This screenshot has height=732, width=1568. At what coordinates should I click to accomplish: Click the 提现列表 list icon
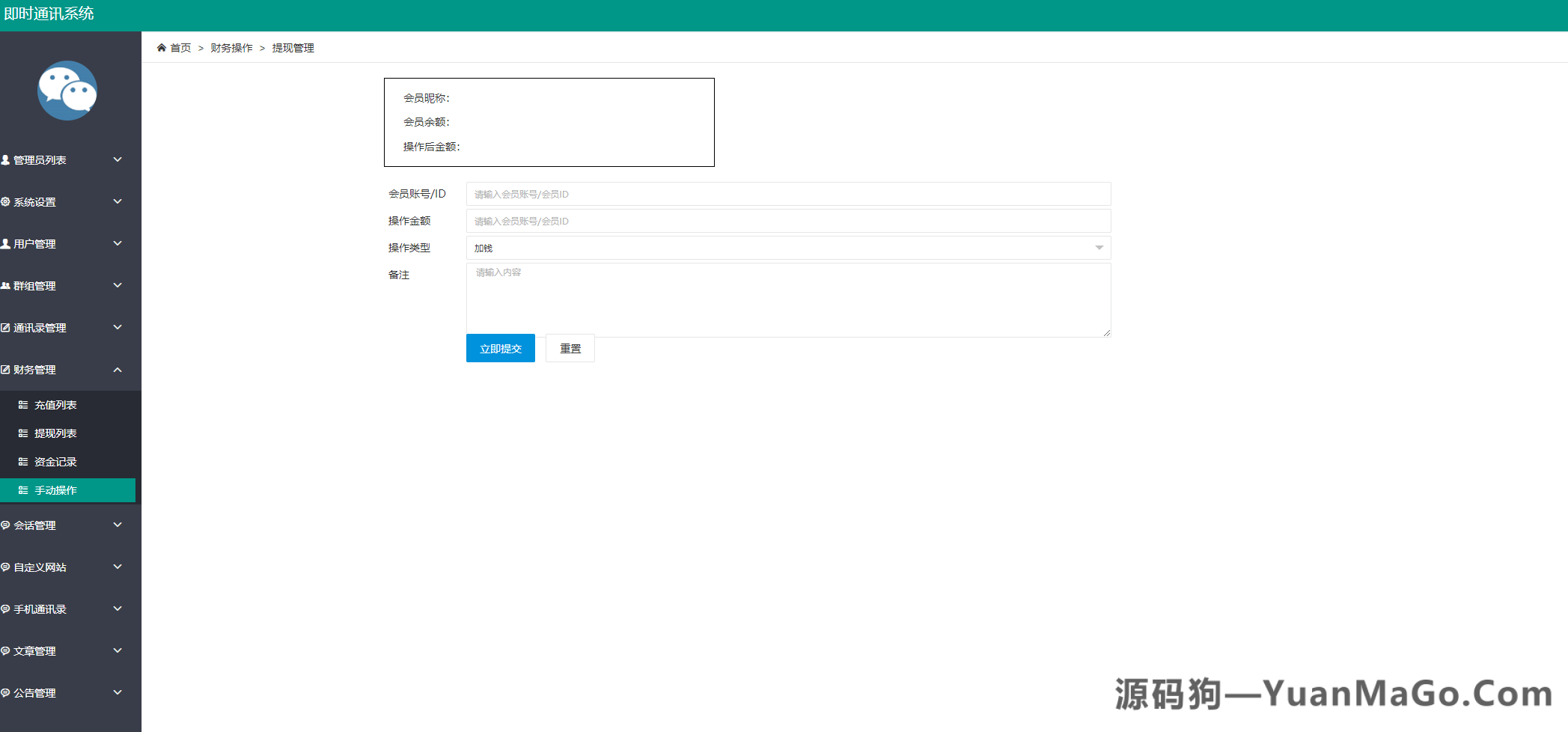point(22,433)
